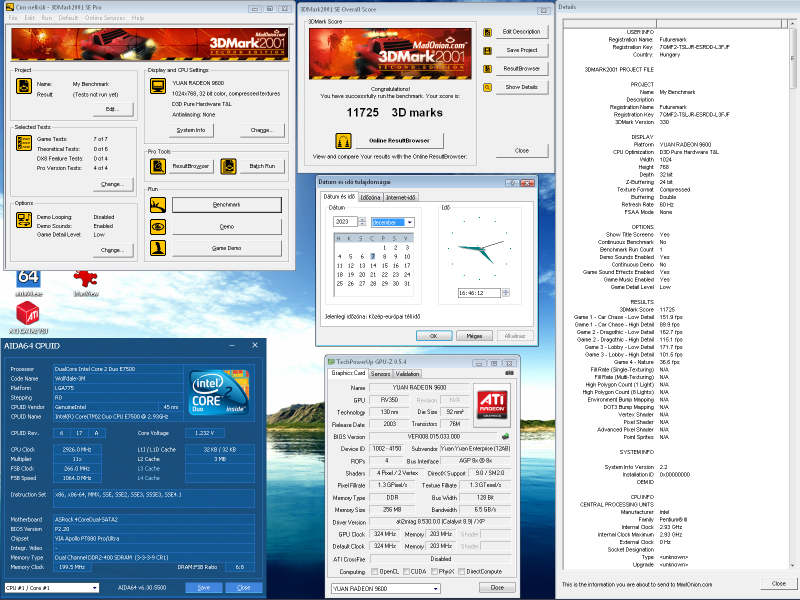This screenshot has width=800, height=600.
Task: Click the Mégse button in date dialog
Action: [474, 336]
